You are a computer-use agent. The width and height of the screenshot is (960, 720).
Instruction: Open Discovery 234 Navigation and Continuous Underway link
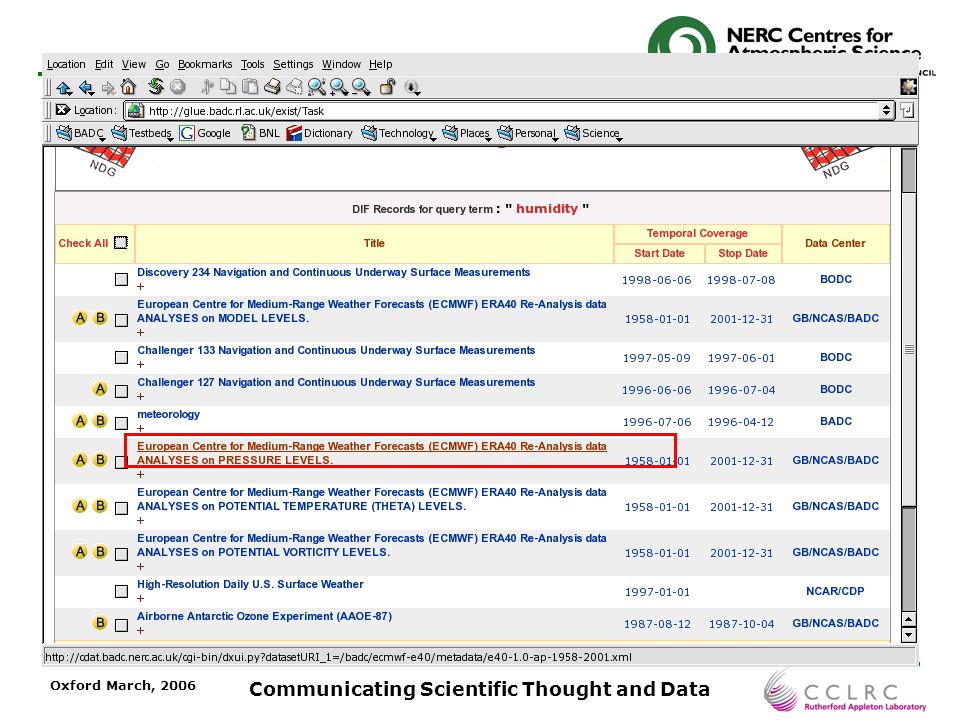coord(334,272)
